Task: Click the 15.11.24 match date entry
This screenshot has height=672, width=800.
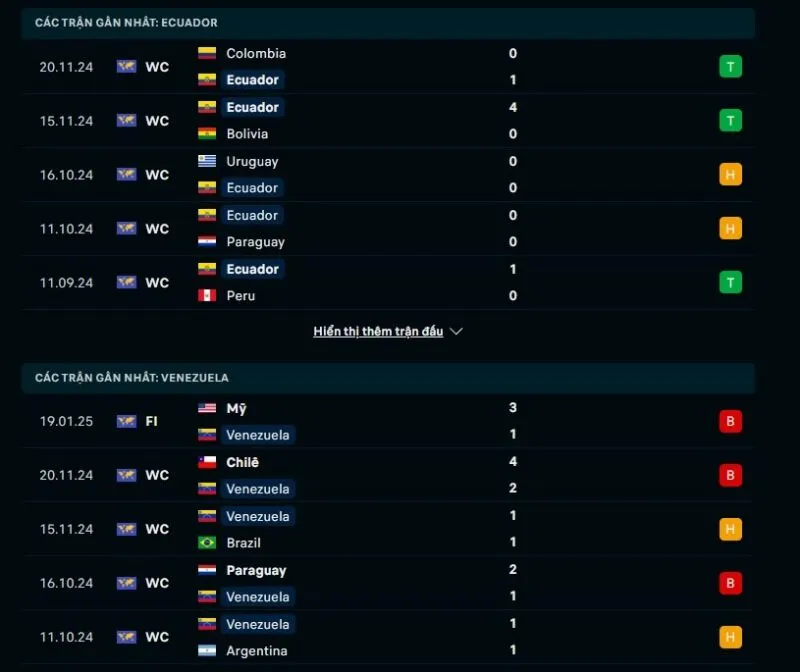Action: 66,120
